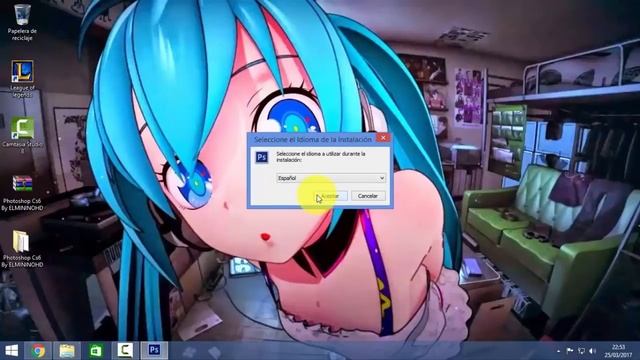Image resolution: width=640 pixels, height=360 pixels.
Task: Open the Papelera de reciclaje desktop icon
Action: coord(22,22)
